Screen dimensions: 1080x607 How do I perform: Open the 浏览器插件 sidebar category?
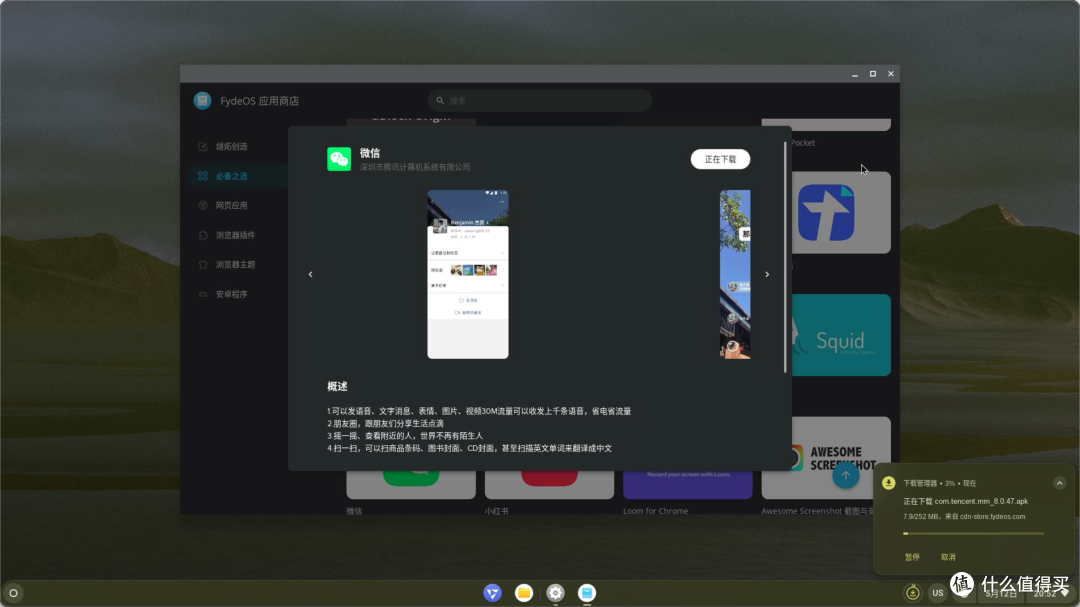pos(235,235)
